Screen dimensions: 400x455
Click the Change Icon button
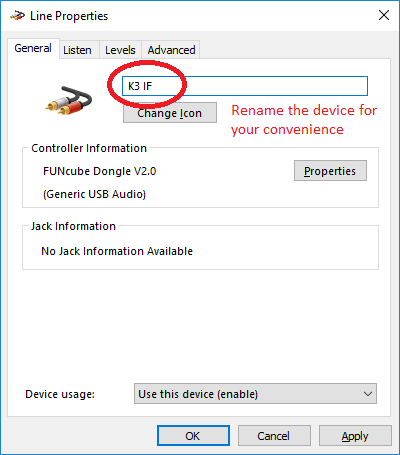click(170, 113)
